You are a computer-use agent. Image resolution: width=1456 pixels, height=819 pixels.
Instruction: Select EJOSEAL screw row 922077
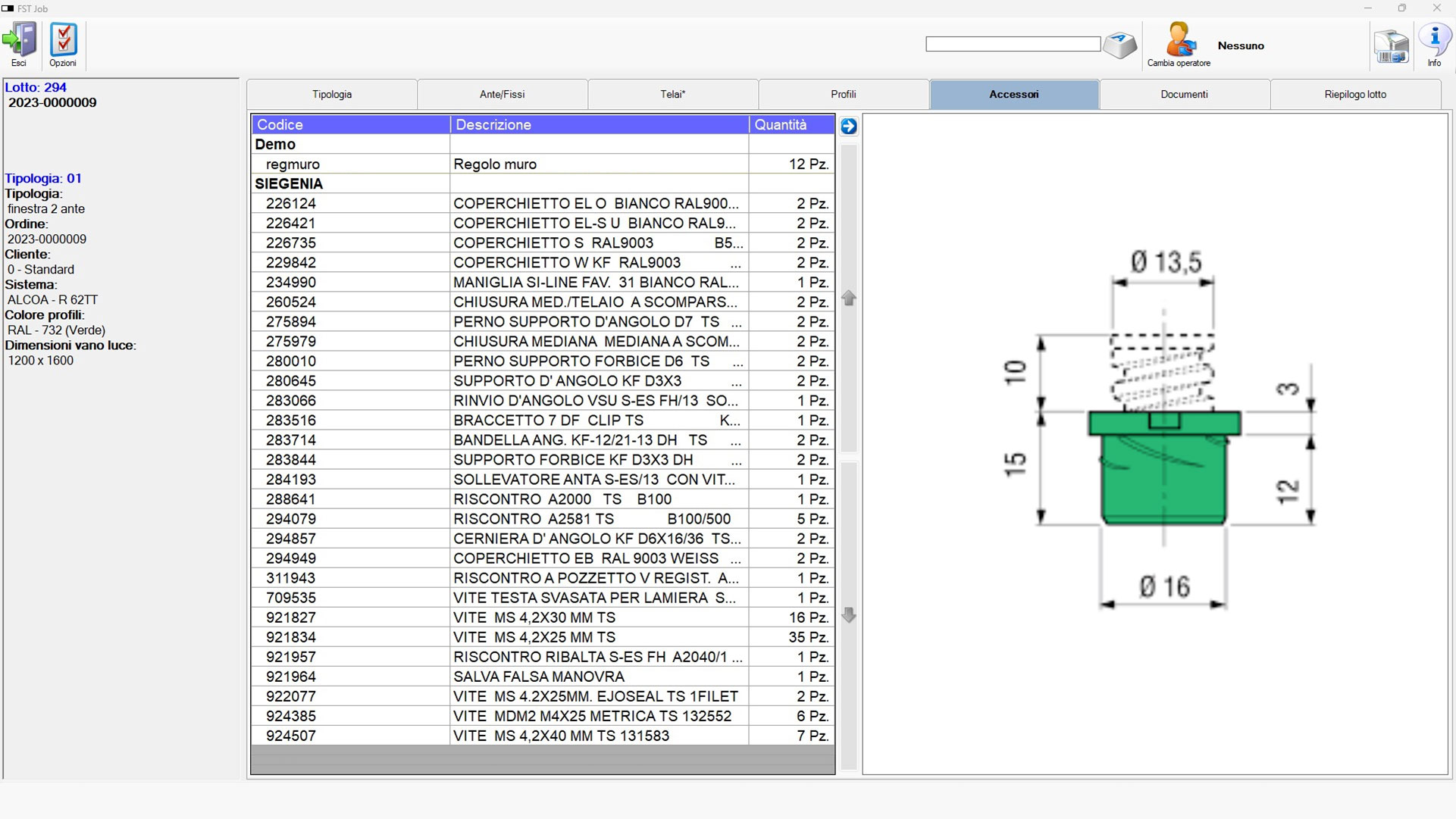pyautogui.click(x=543, y=696)
